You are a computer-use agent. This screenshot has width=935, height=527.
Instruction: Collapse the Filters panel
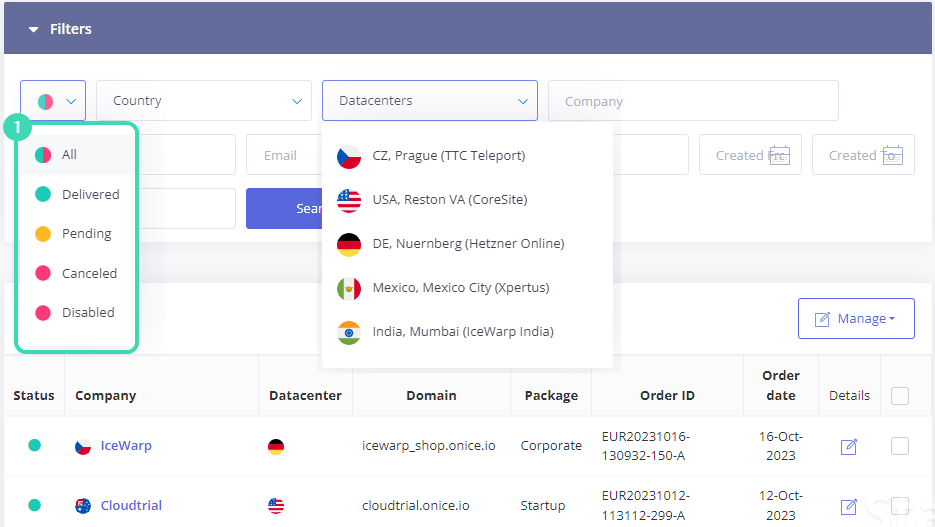pos(34,30)
